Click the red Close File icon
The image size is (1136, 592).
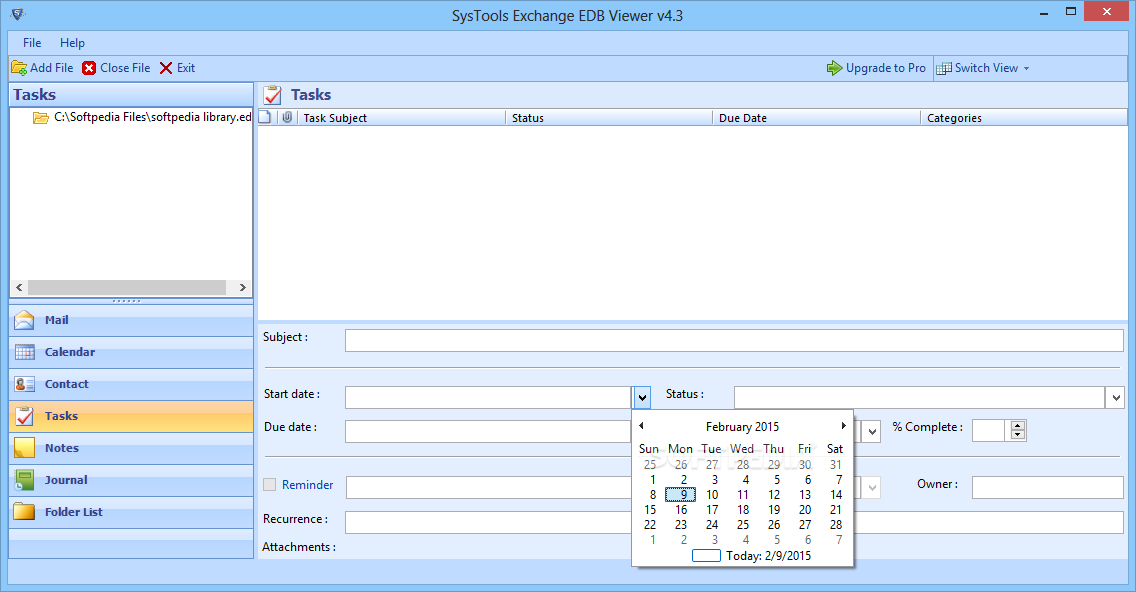[89, 68]
